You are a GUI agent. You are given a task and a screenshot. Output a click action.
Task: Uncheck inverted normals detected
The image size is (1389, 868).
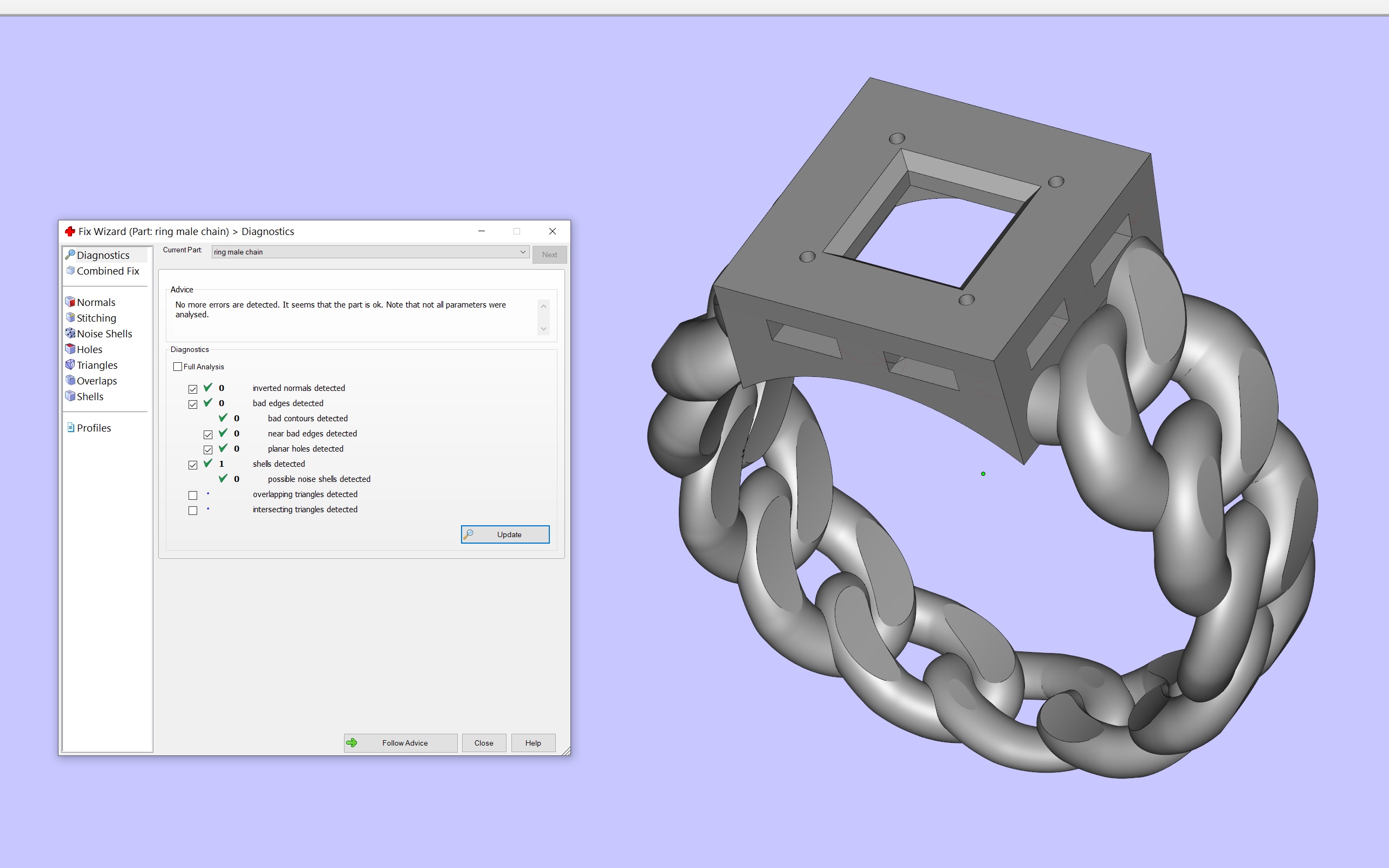click(x=193, y=389)
